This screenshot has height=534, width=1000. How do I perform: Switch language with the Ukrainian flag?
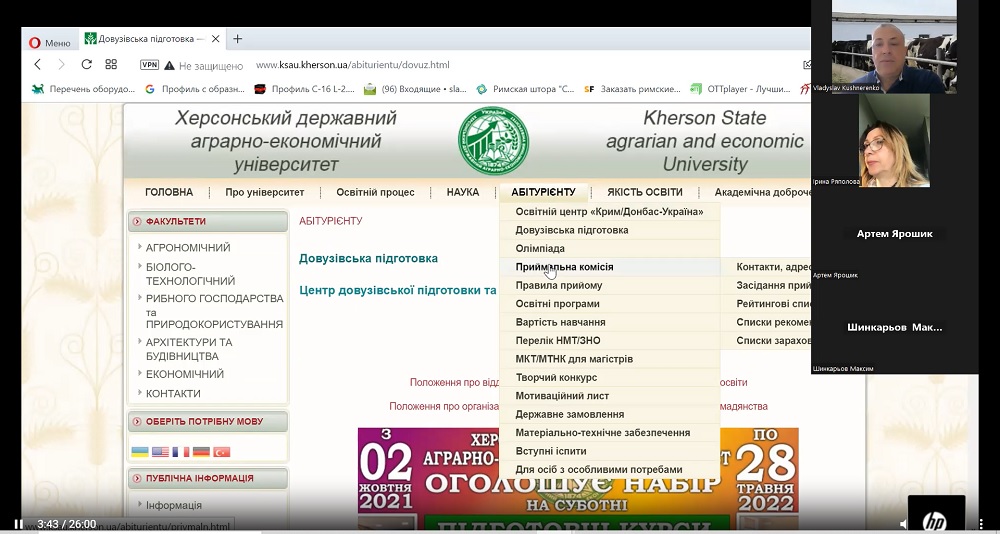pos(140,452)
